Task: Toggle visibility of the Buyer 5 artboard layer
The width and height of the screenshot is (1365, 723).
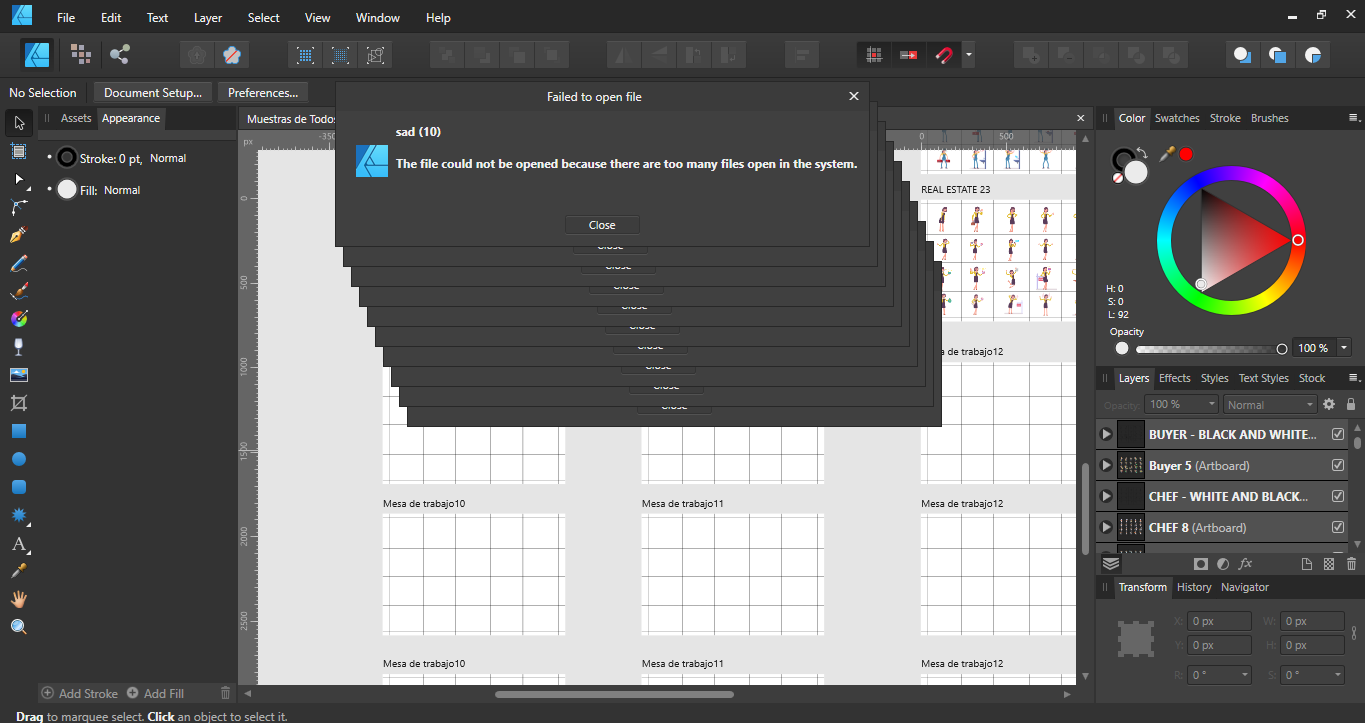Action: click(x=1337, y=465)
